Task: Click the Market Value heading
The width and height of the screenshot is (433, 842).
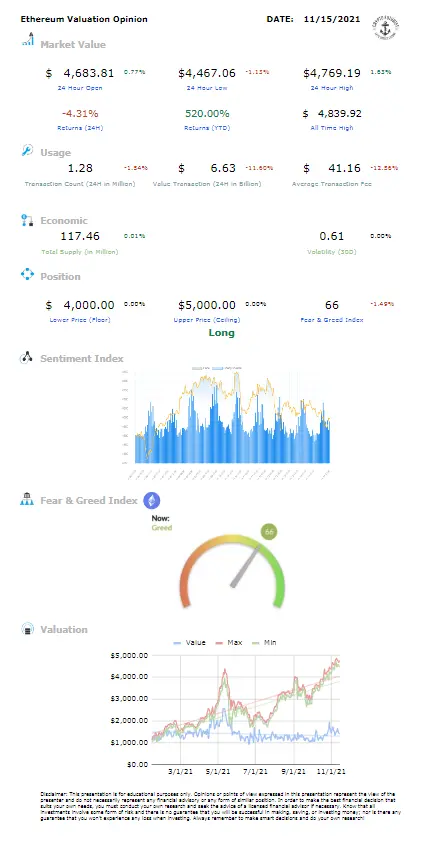Action: coord(73,45)
